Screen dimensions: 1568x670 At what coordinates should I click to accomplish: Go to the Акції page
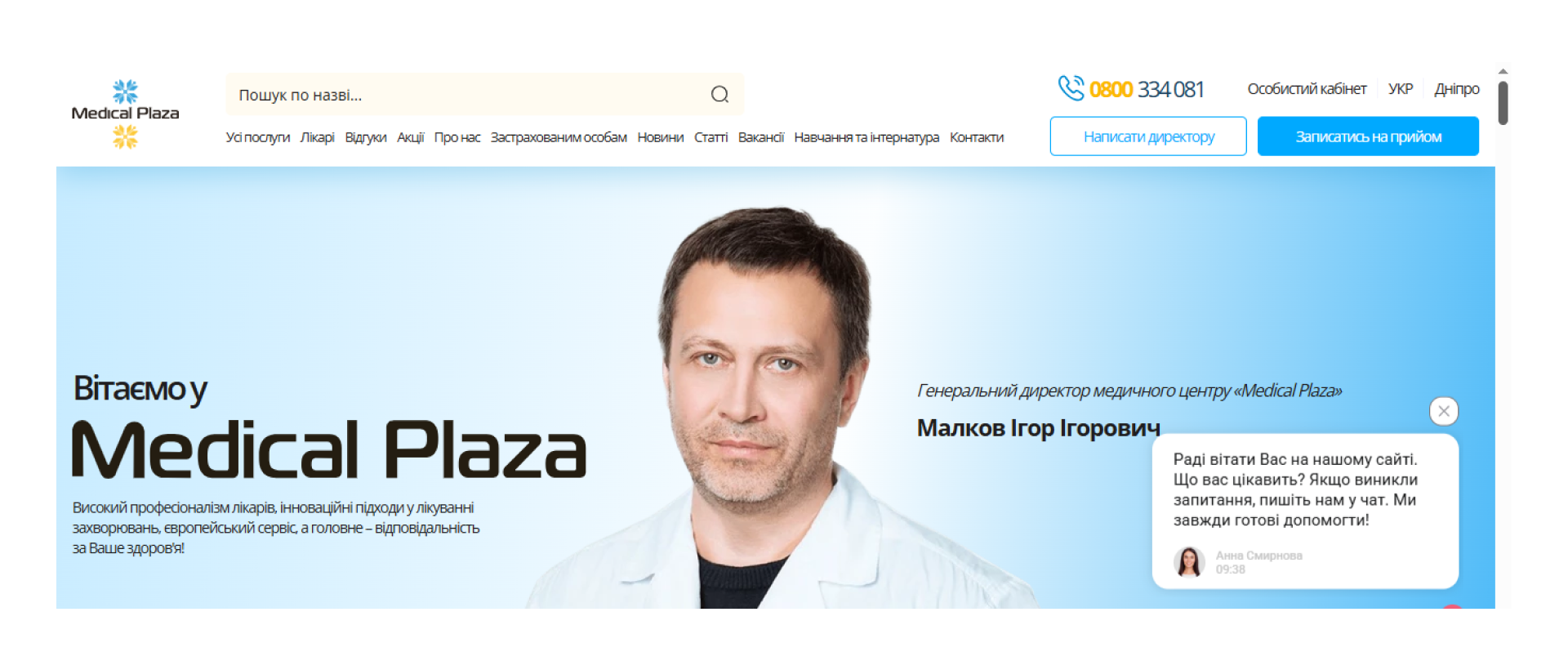click(x=411, y=137)
